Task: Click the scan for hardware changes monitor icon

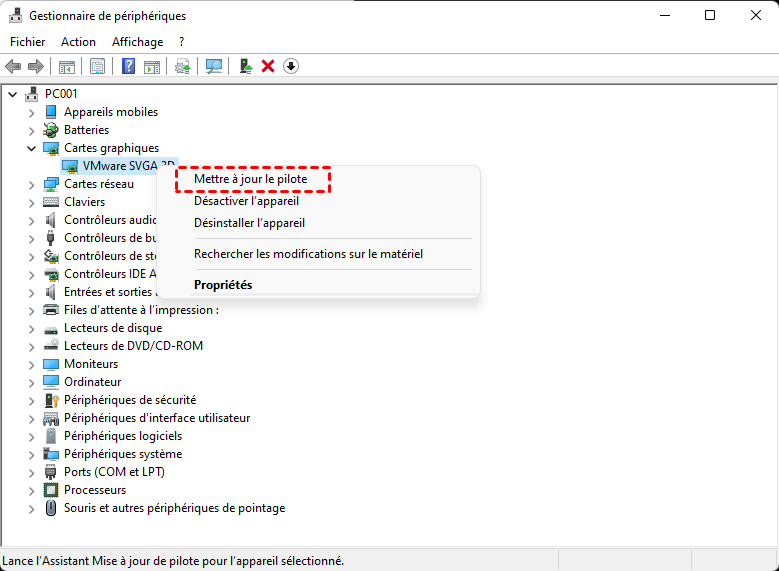Action: pos(213,66)
